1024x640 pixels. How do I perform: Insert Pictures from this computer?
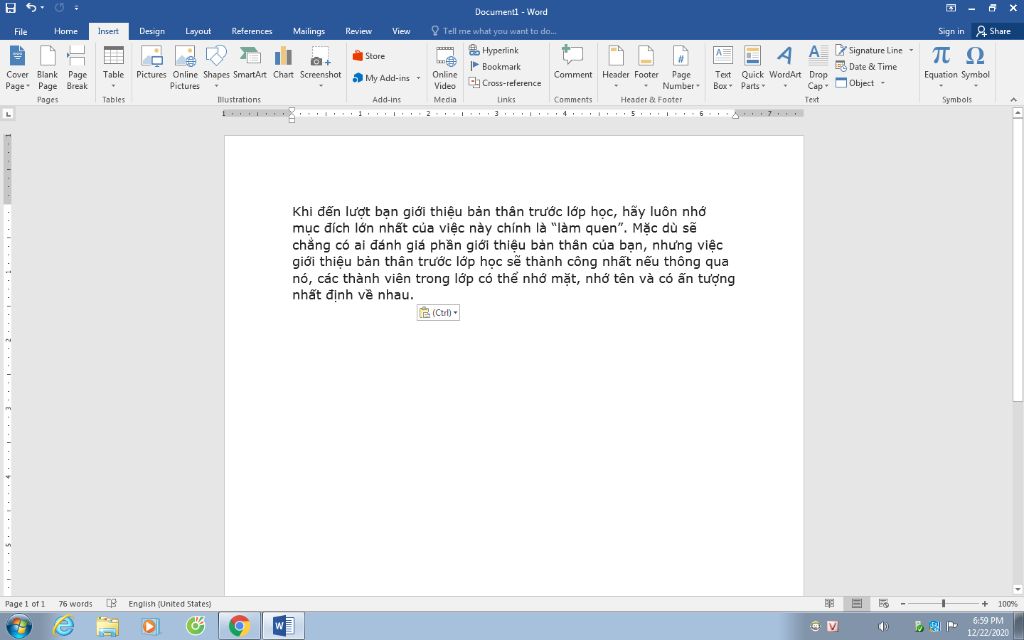[x=151, y=63]
